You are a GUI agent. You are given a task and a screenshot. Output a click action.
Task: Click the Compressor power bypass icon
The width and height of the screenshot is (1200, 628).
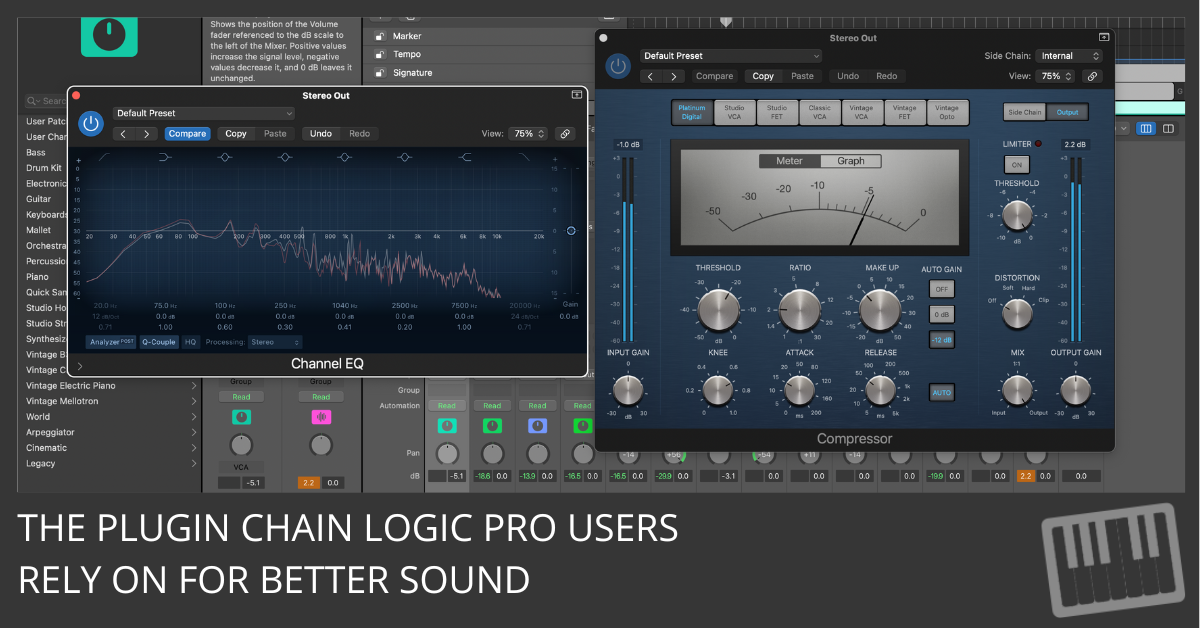(618, 66)
